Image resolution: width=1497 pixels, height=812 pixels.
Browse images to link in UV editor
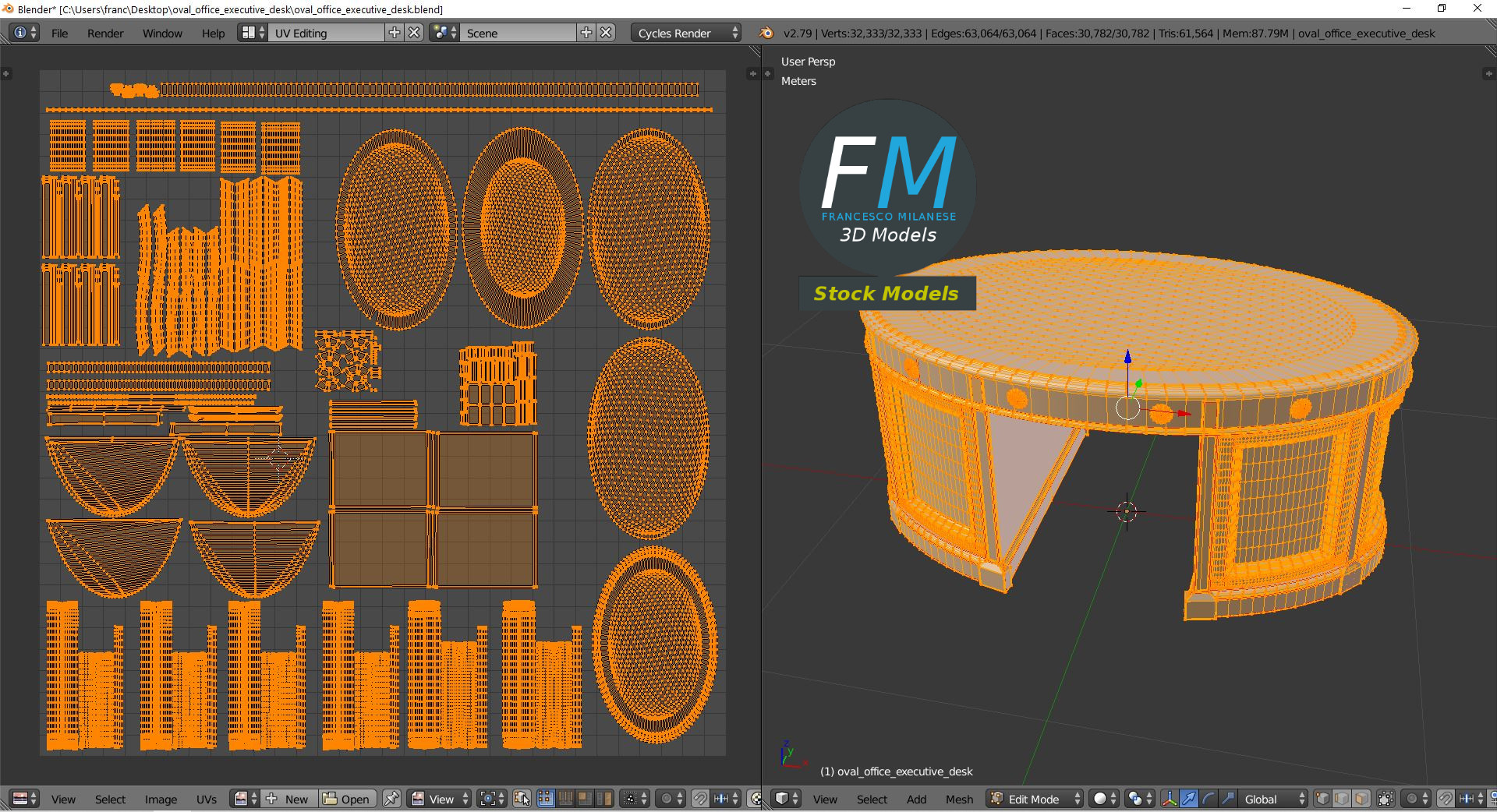click(245, 799)
